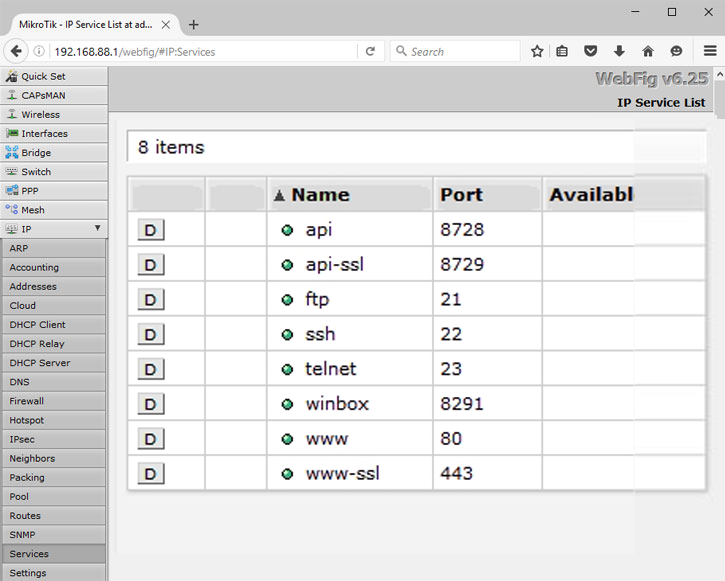Viewport: 725px width, 581px height.
Task: Open DHCP Server submenu item
Action: [x=54, y=363]
